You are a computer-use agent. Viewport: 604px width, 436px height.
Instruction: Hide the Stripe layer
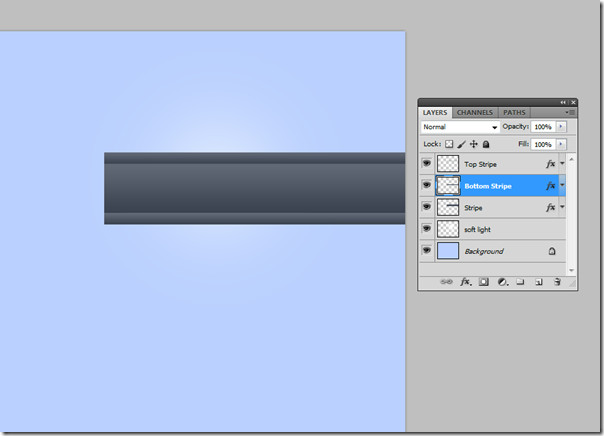point(427,207)
